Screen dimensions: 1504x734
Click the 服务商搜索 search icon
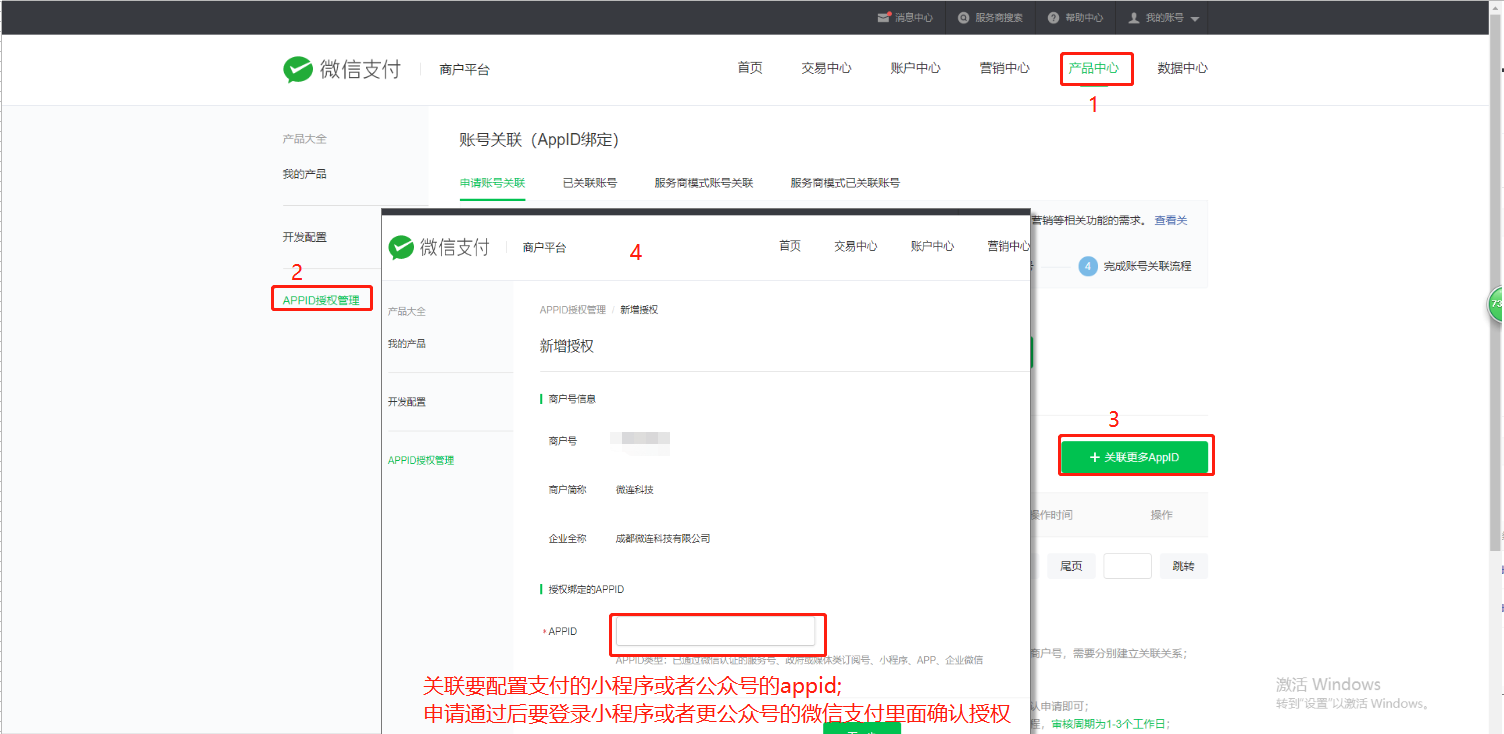[963, 18]
